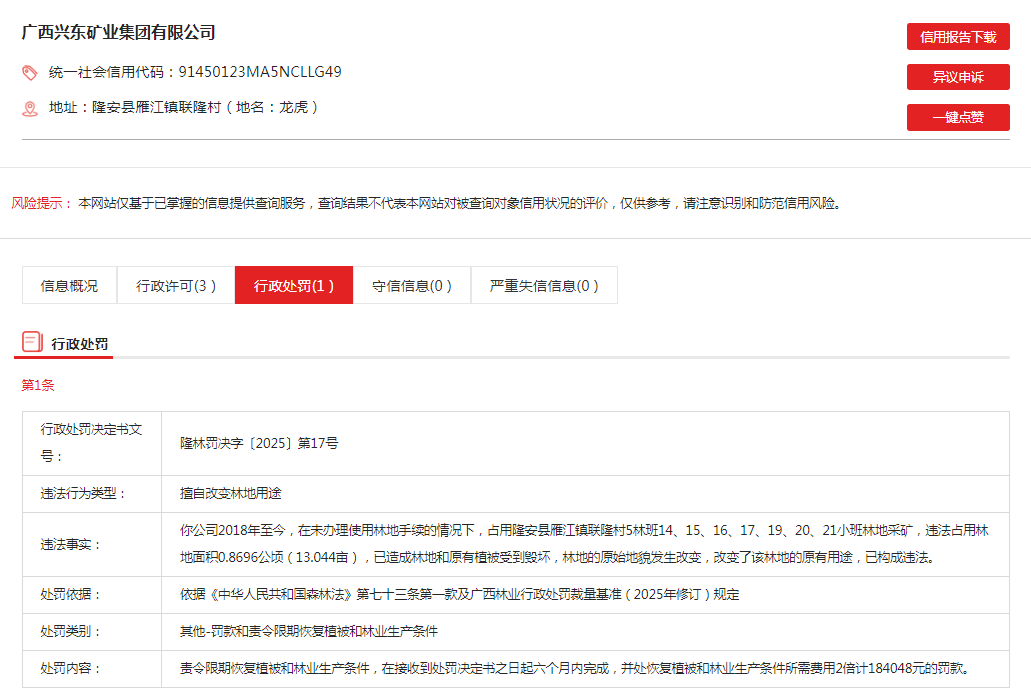Click company name 广西兴东矿业集团有限公司
Screen dimensions: 1031x688
click(118, 32)
